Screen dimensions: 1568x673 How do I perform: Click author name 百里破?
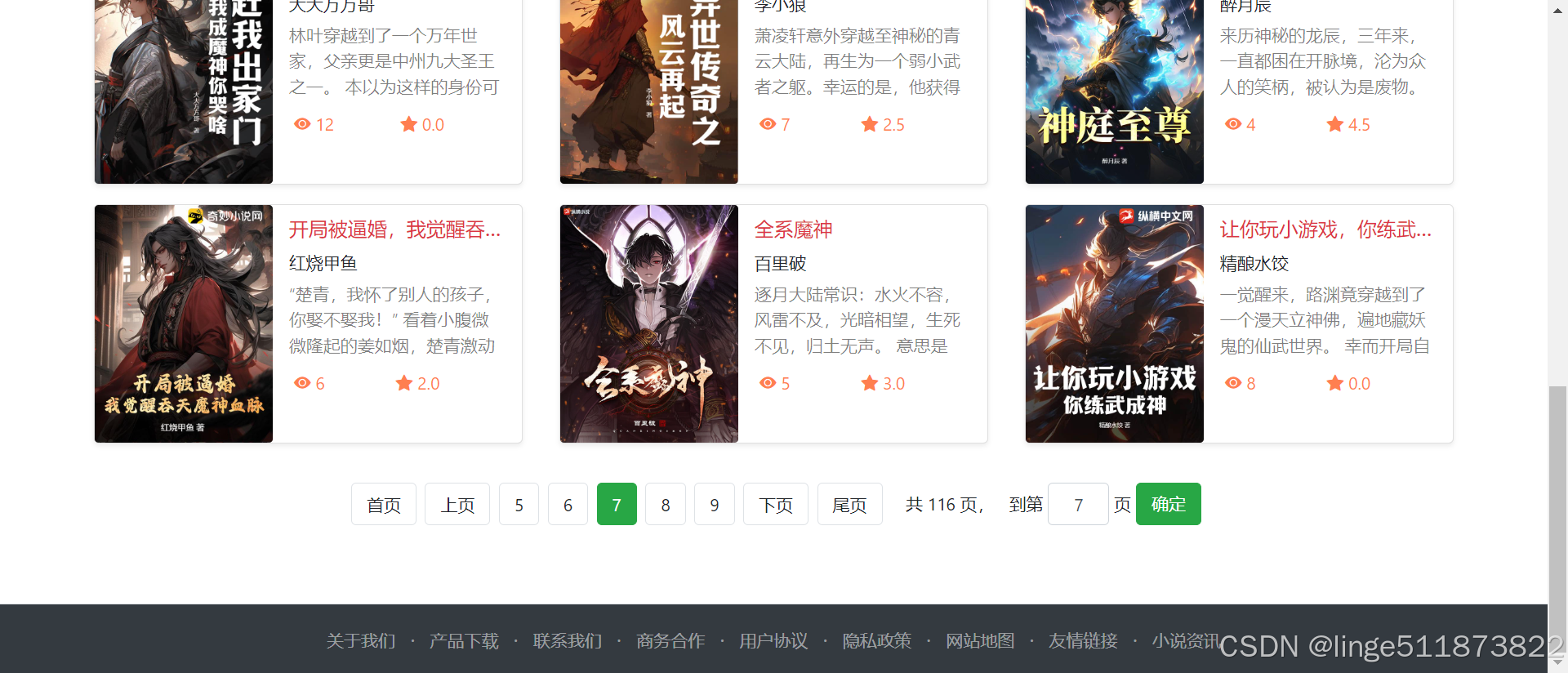tap(780, 263)
